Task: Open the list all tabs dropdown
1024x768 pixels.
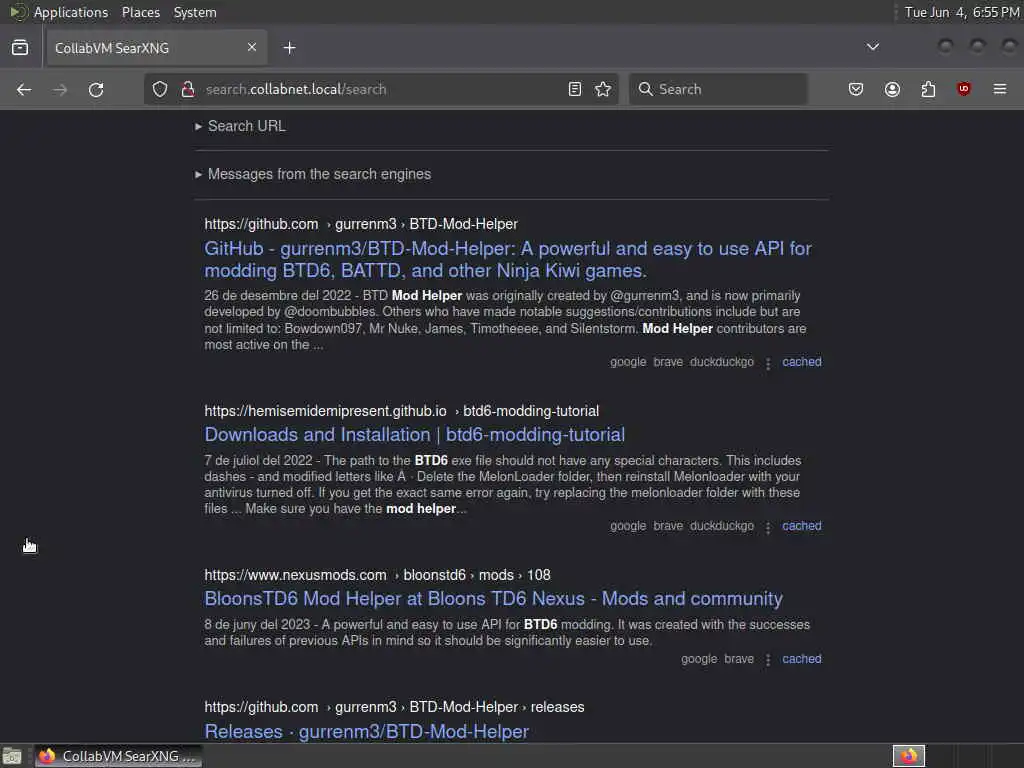Action: click(x=872, y=47)
